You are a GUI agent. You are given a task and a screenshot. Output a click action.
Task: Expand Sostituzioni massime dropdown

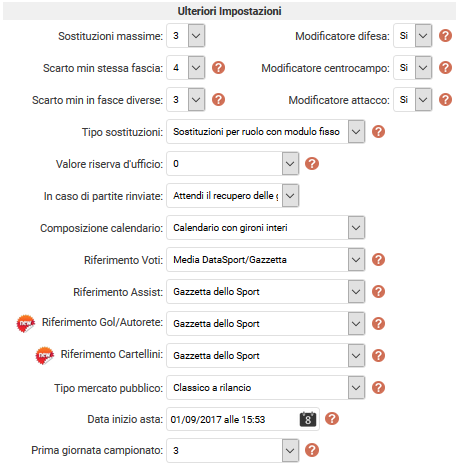coord(186,35)
